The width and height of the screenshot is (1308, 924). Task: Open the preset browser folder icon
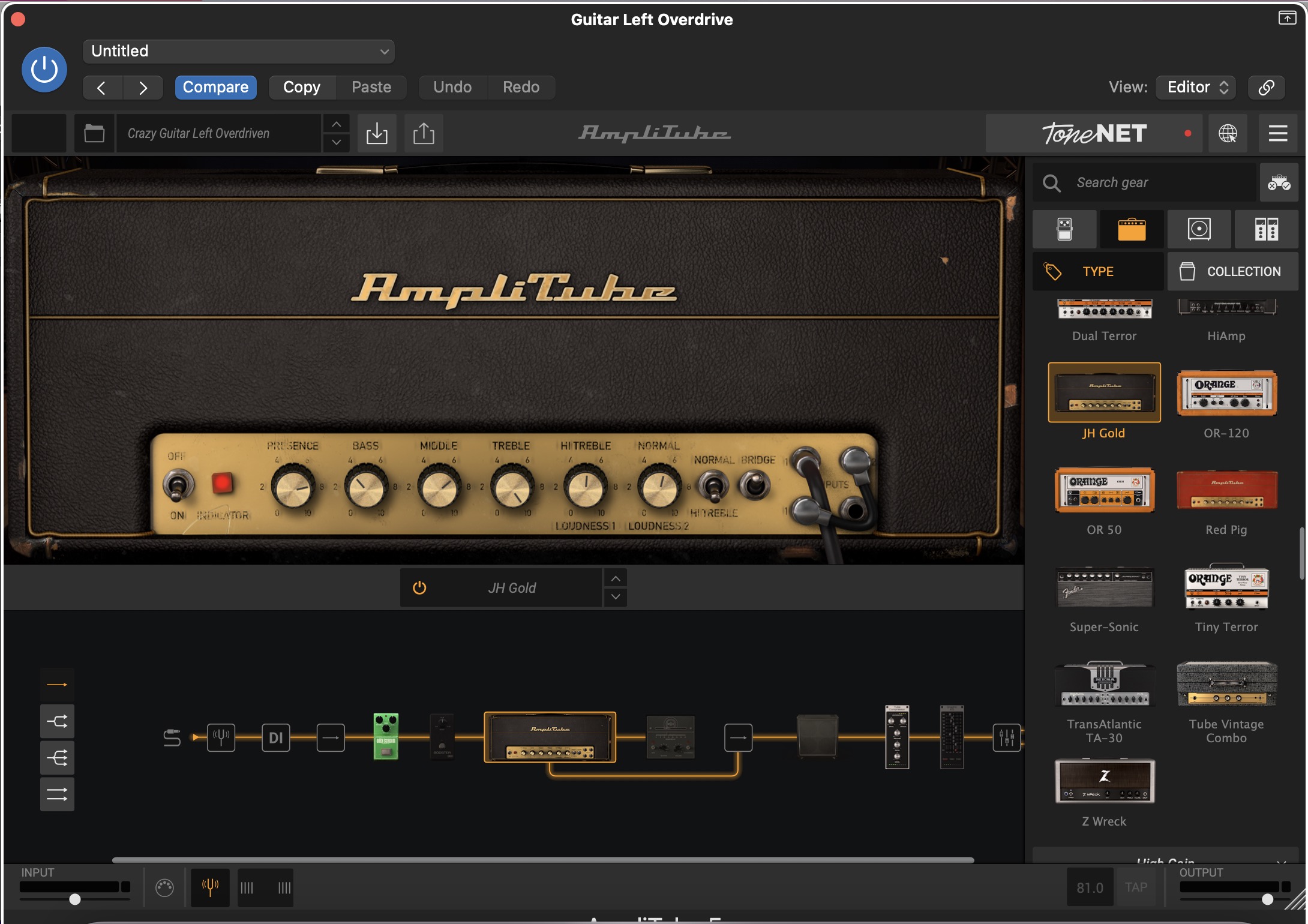coord(94,133)
